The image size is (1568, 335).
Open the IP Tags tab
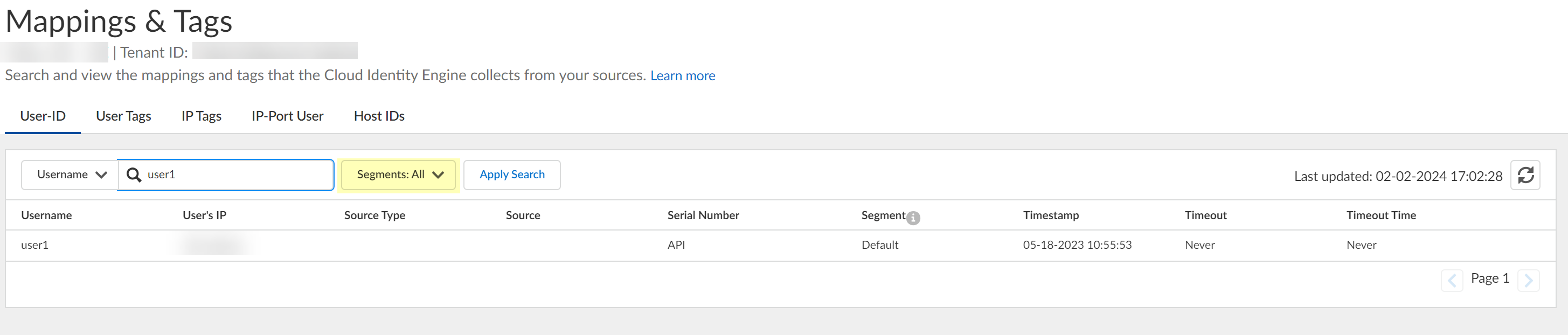(x=202, y=116)
